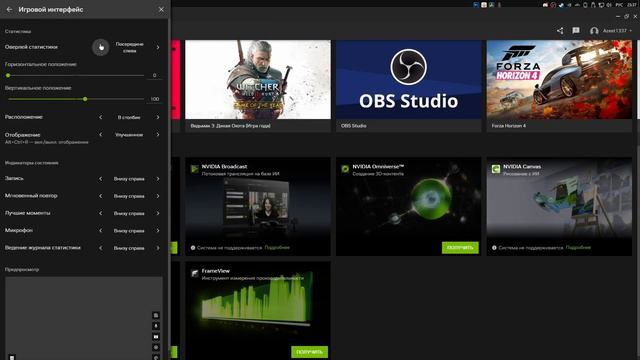Move Запись indicator to next corner
Image resolution: width=640 pixels, height=360 pixels.
coord(158,179)
